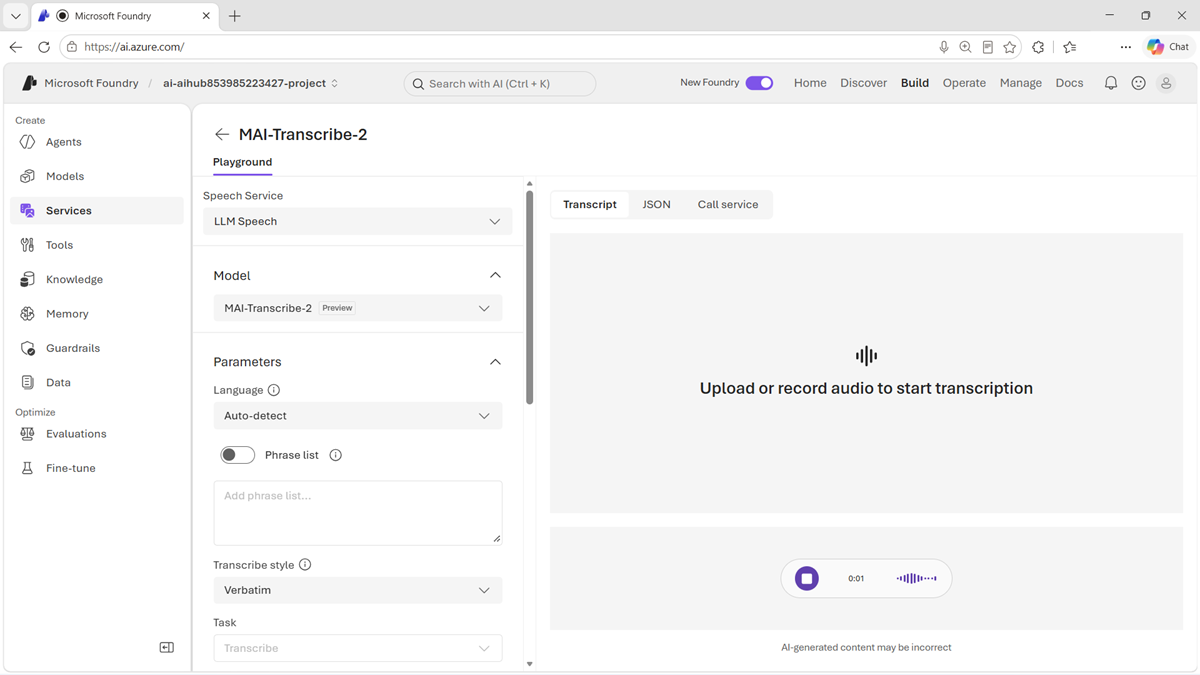The width and height of the screenshot is (1200, 675).
Task: Open the Docs link
Action: click(x=1069, y=83)
